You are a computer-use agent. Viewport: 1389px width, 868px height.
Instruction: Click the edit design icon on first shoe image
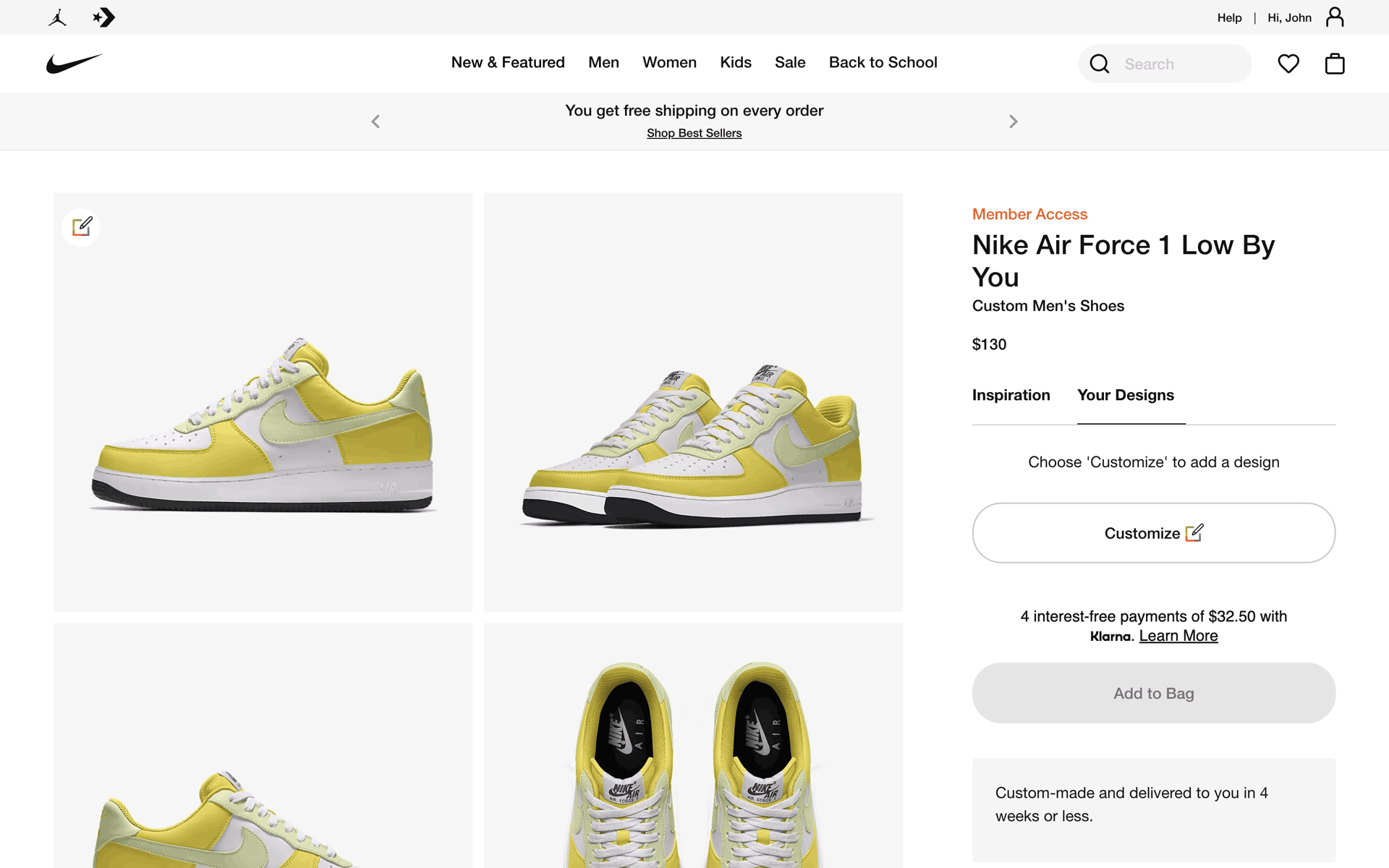coord(81,227)
